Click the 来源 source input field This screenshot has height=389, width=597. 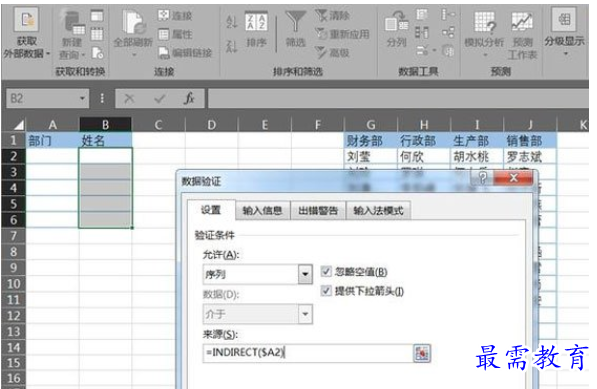coord(308,353)
